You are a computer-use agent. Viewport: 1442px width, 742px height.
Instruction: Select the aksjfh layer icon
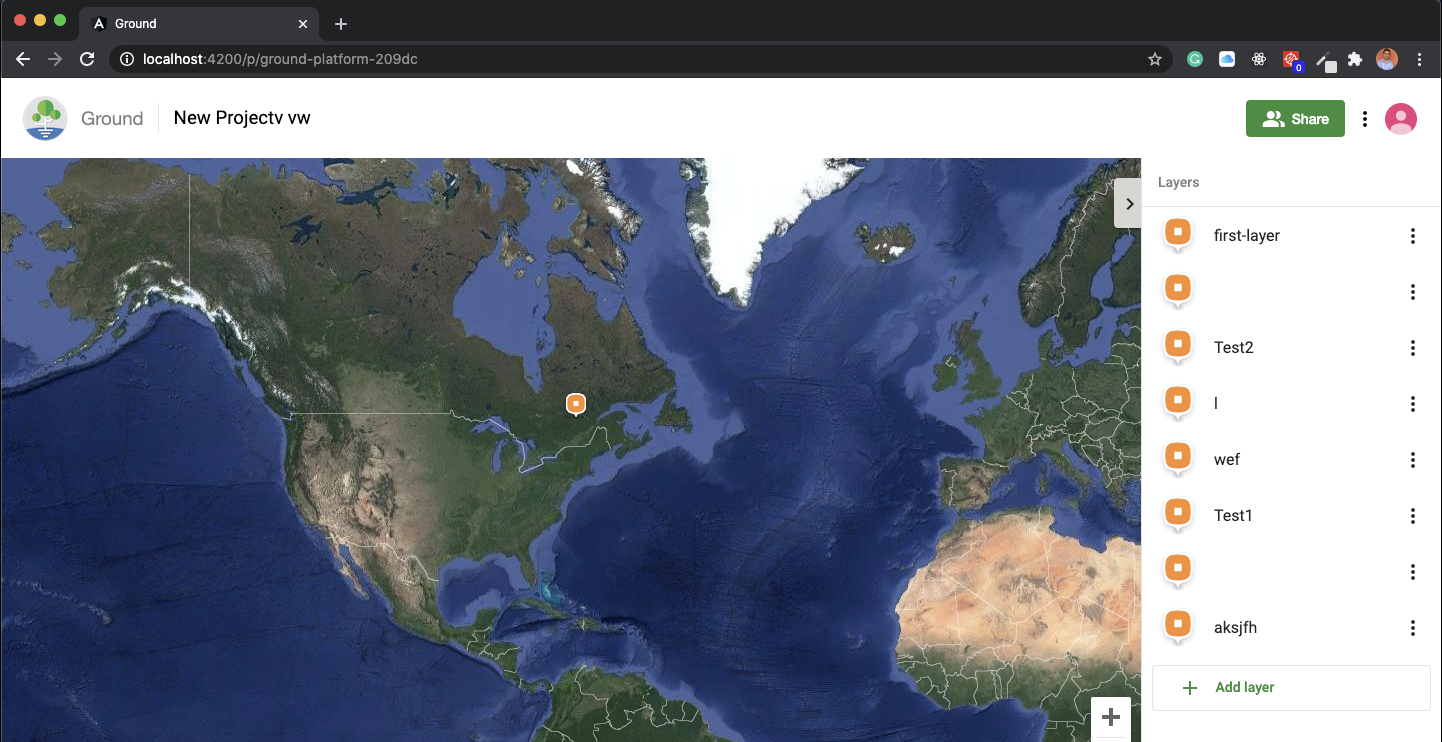point(1177,624)
